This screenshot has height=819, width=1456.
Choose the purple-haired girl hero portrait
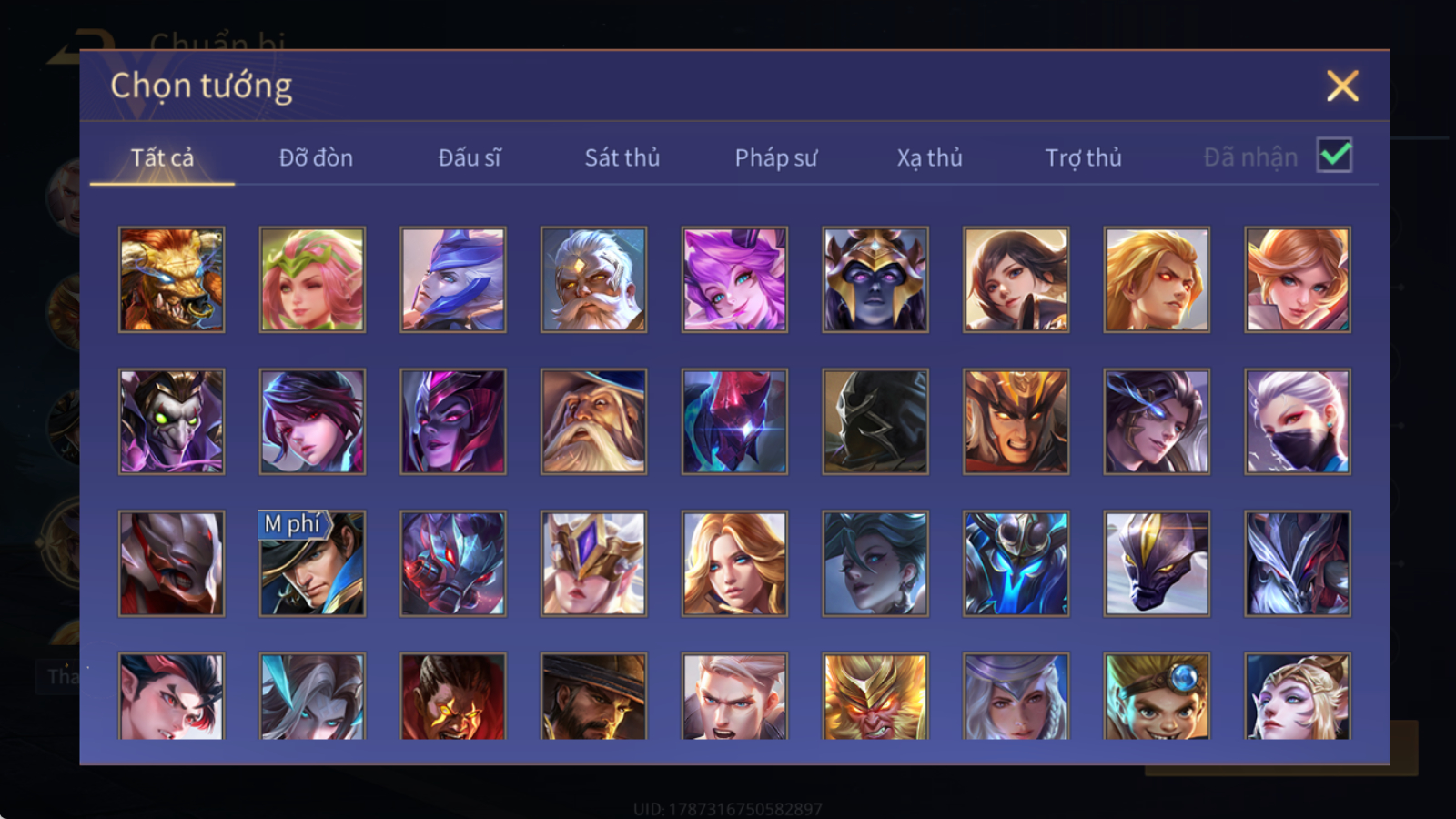point(734,279)
